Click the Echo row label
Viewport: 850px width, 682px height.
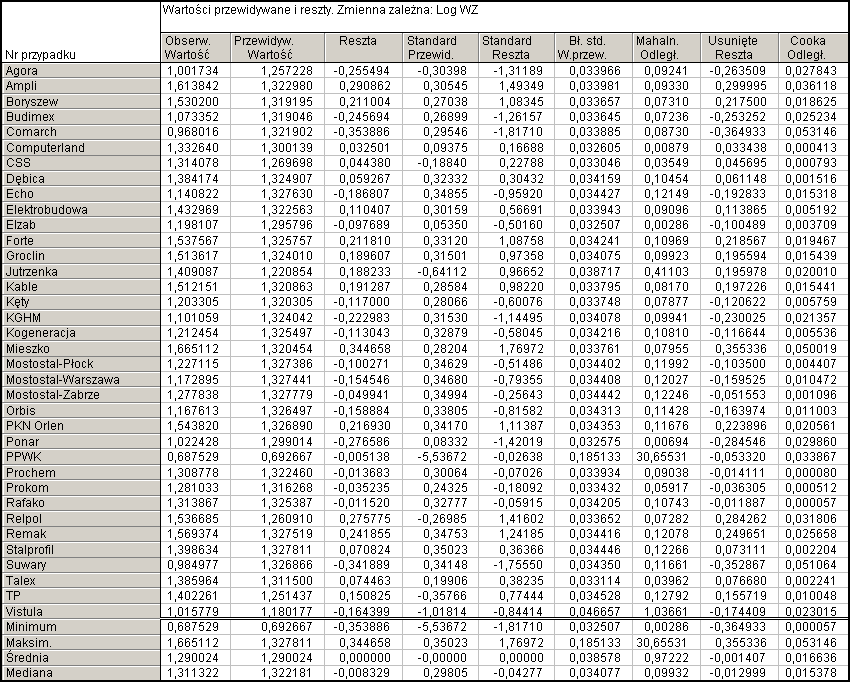[x=81, y=194]
